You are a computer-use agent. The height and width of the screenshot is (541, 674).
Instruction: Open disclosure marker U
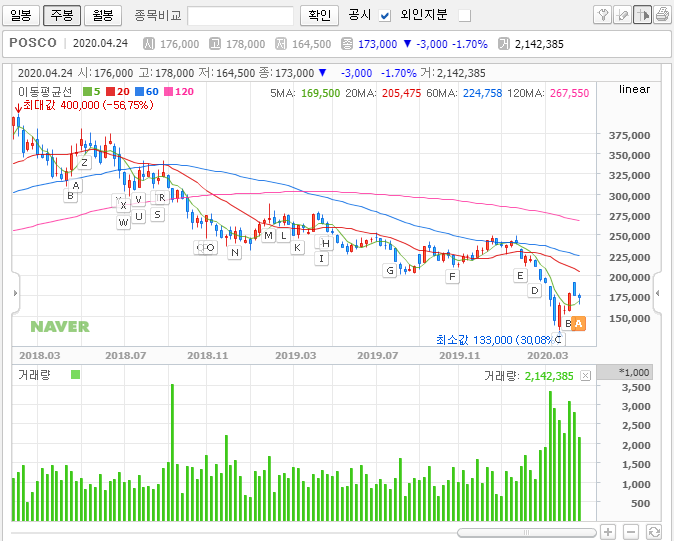(x=138, y=216)
